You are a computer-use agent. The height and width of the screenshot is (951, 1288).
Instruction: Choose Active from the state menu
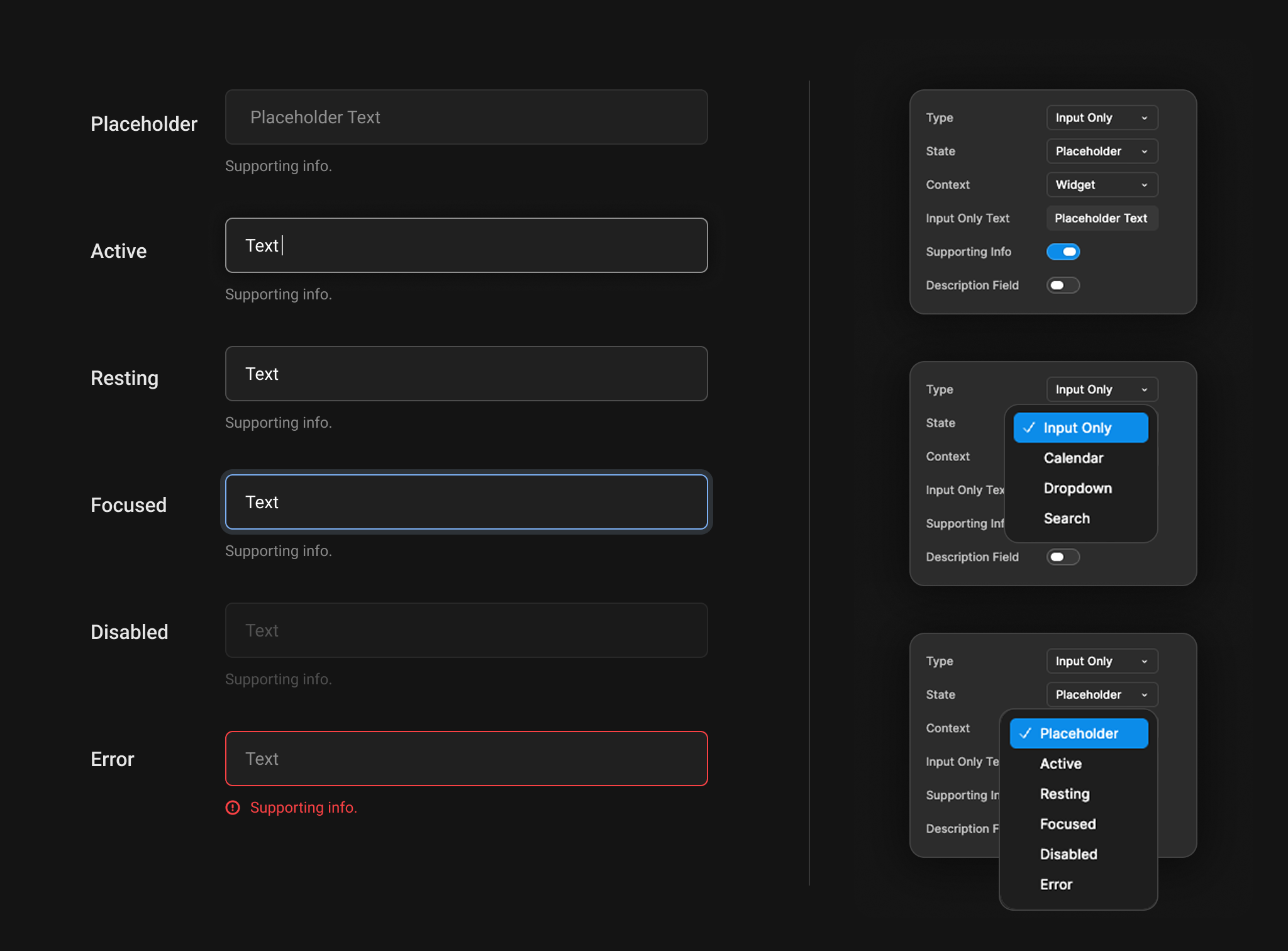point(1079,764)
